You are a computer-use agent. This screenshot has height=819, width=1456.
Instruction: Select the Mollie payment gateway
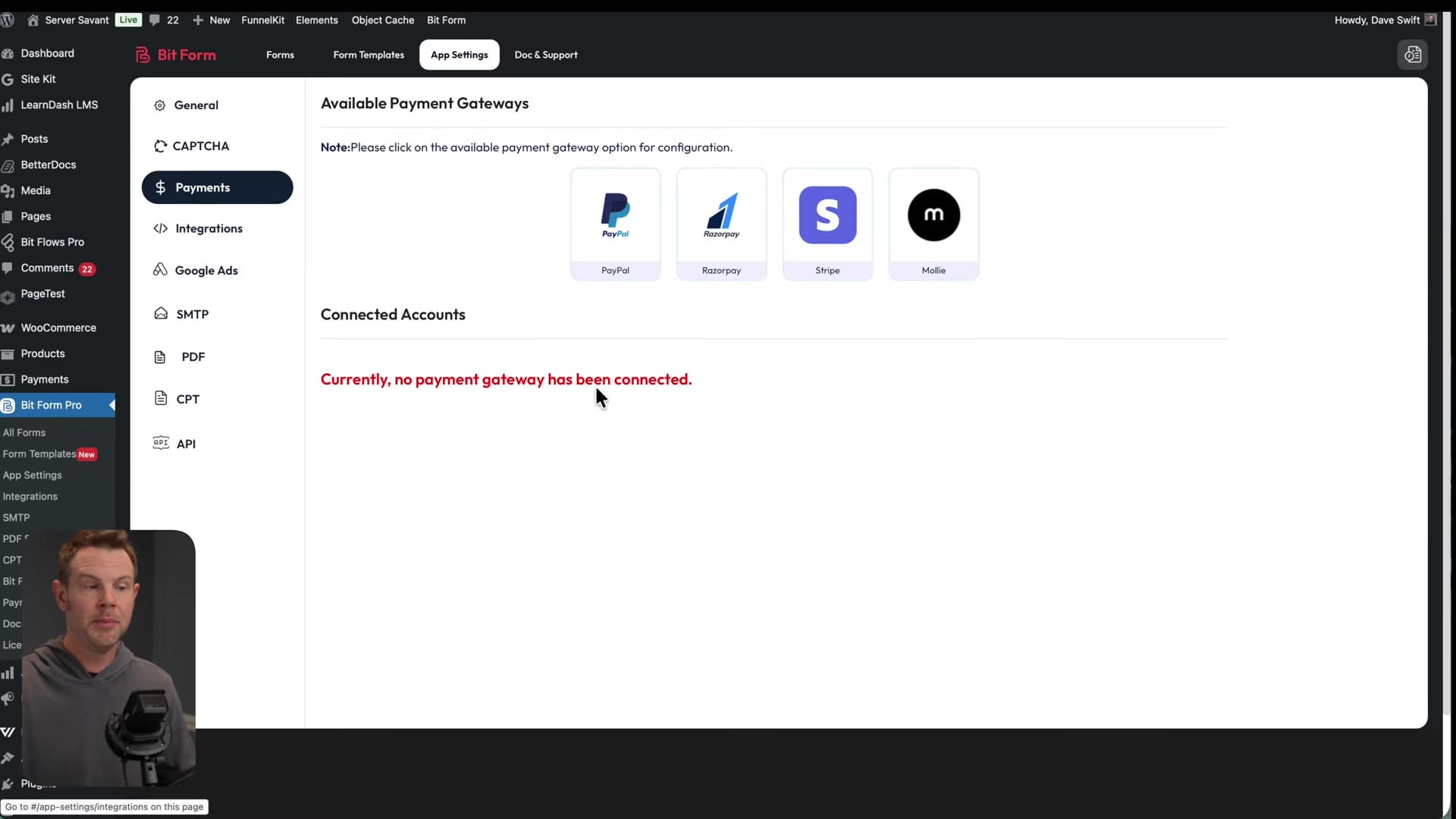click(x=934, y=224)
